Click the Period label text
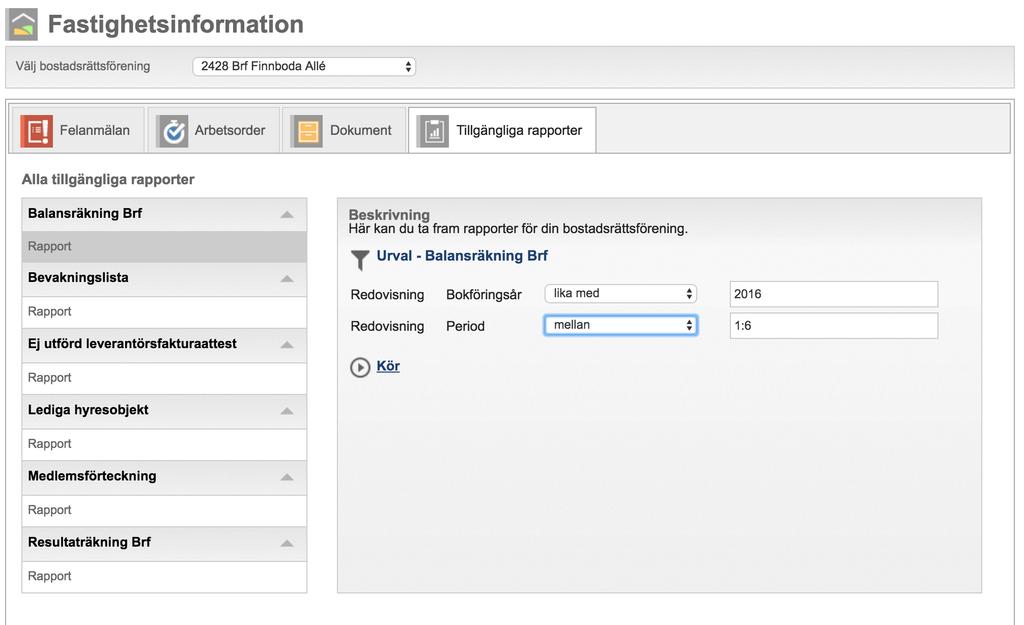This screenshot has height=625, width=1024. pos(465,326)
